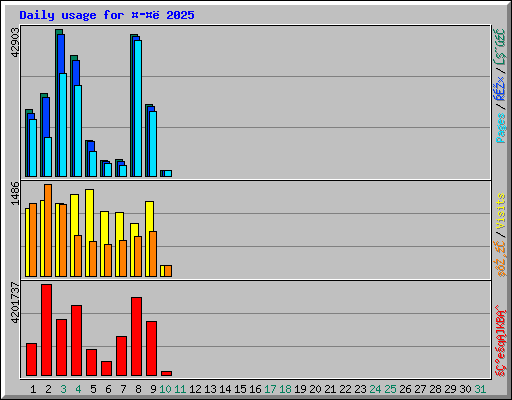This screenshot has width=512, height=400.
Task: Click the small cyan bar for day 10
Action: pos(168,173)
